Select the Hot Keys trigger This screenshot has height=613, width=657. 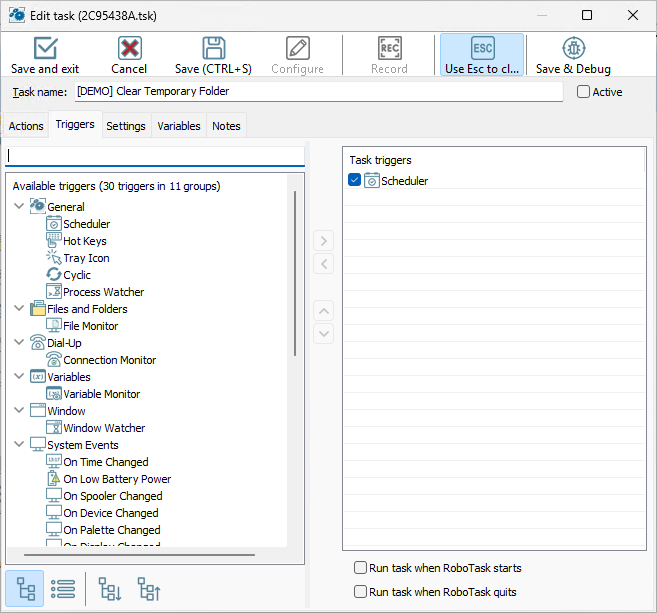click(x=85, y=241)
